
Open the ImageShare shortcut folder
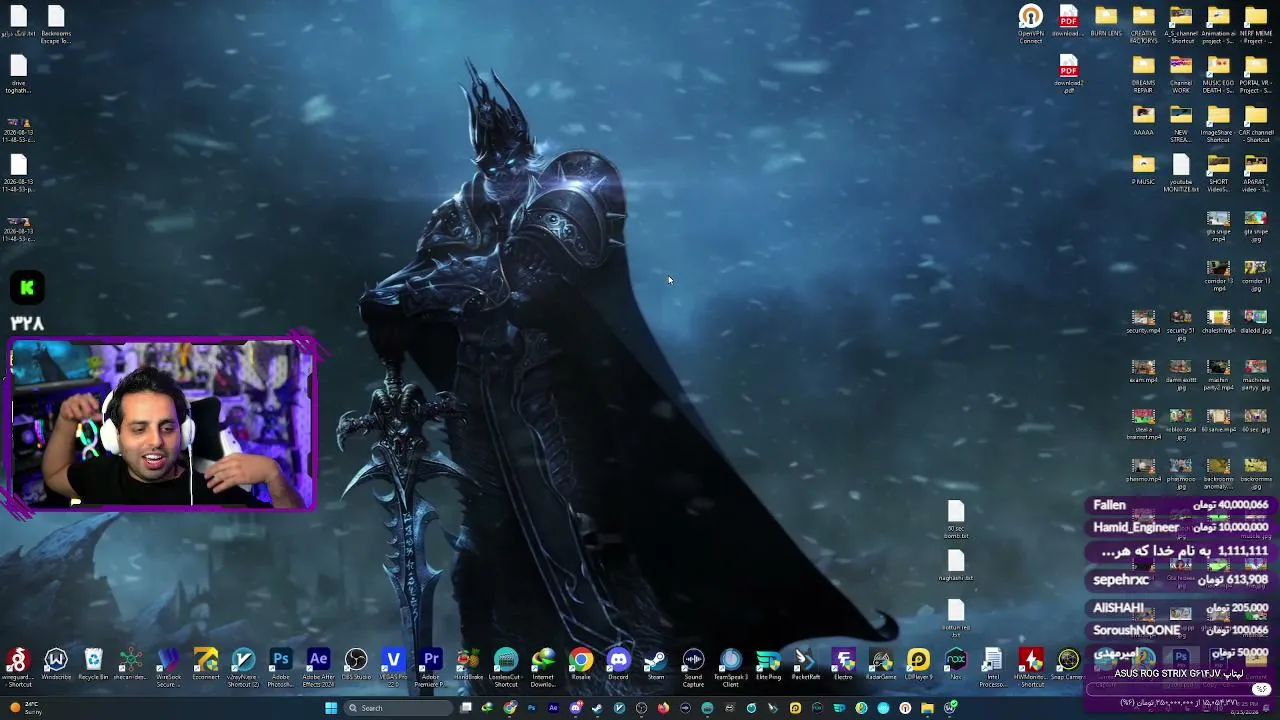1218,124
